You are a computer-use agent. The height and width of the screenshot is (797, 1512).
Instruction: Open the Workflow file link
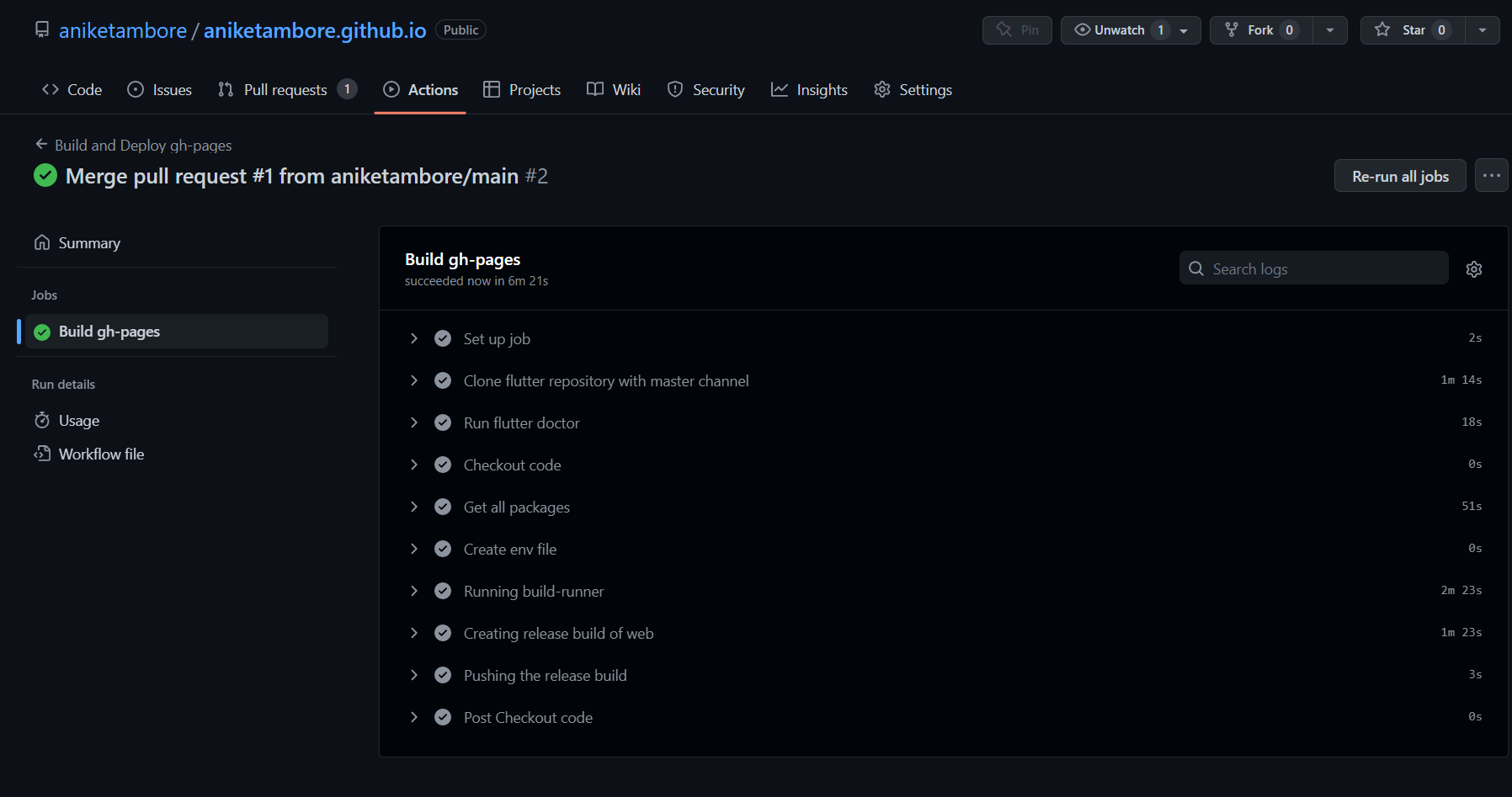(x=177, y=454)
